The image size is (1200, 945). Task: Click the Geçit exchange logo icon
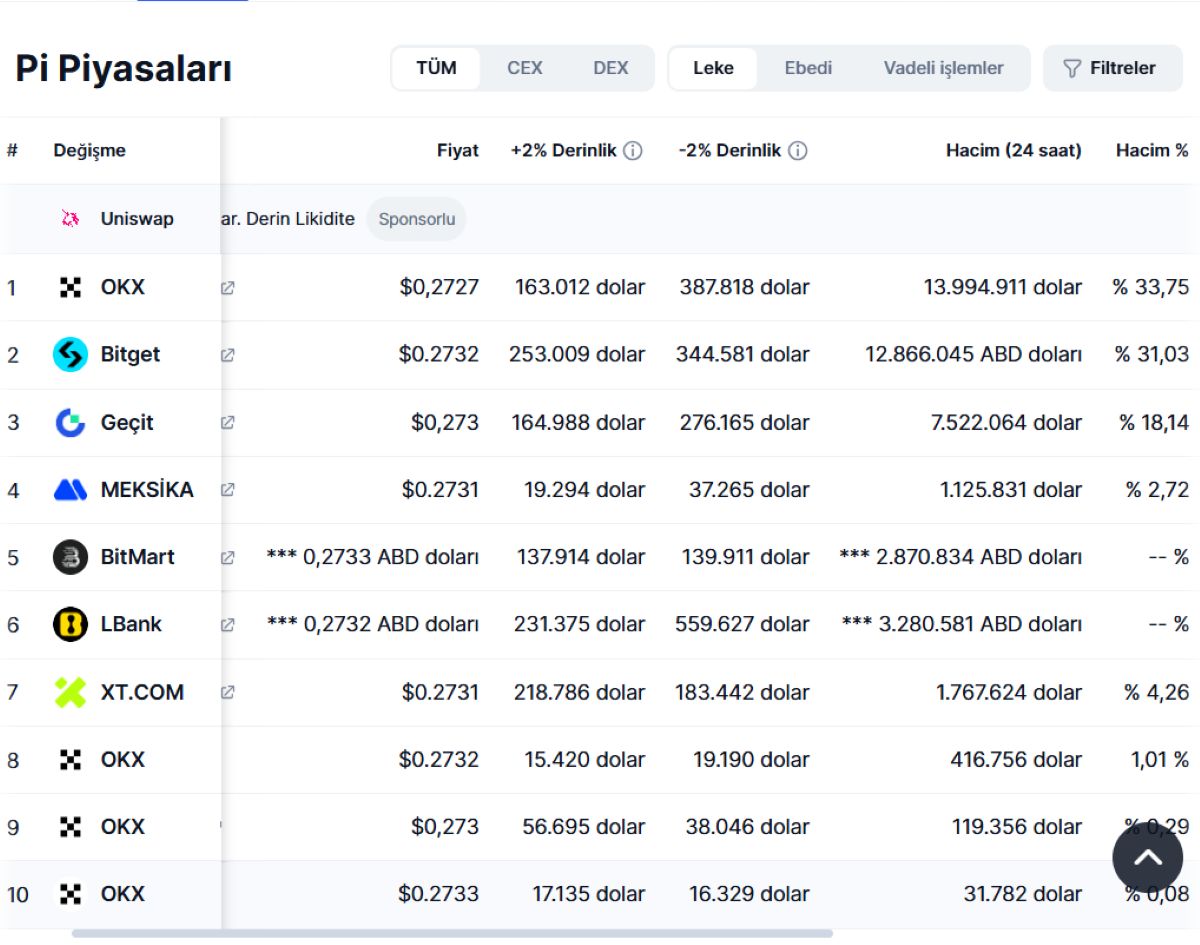coord(70,423)
